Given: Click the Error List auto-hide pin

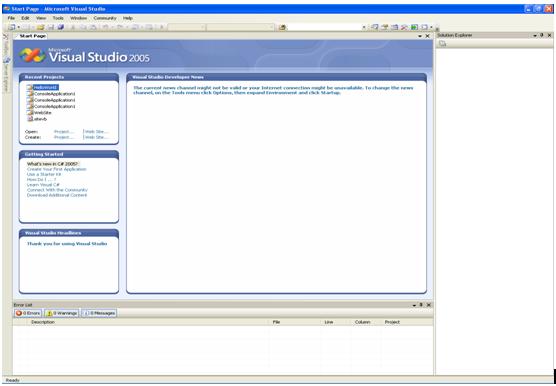Looking at the screenshot, I should (421, 305).
